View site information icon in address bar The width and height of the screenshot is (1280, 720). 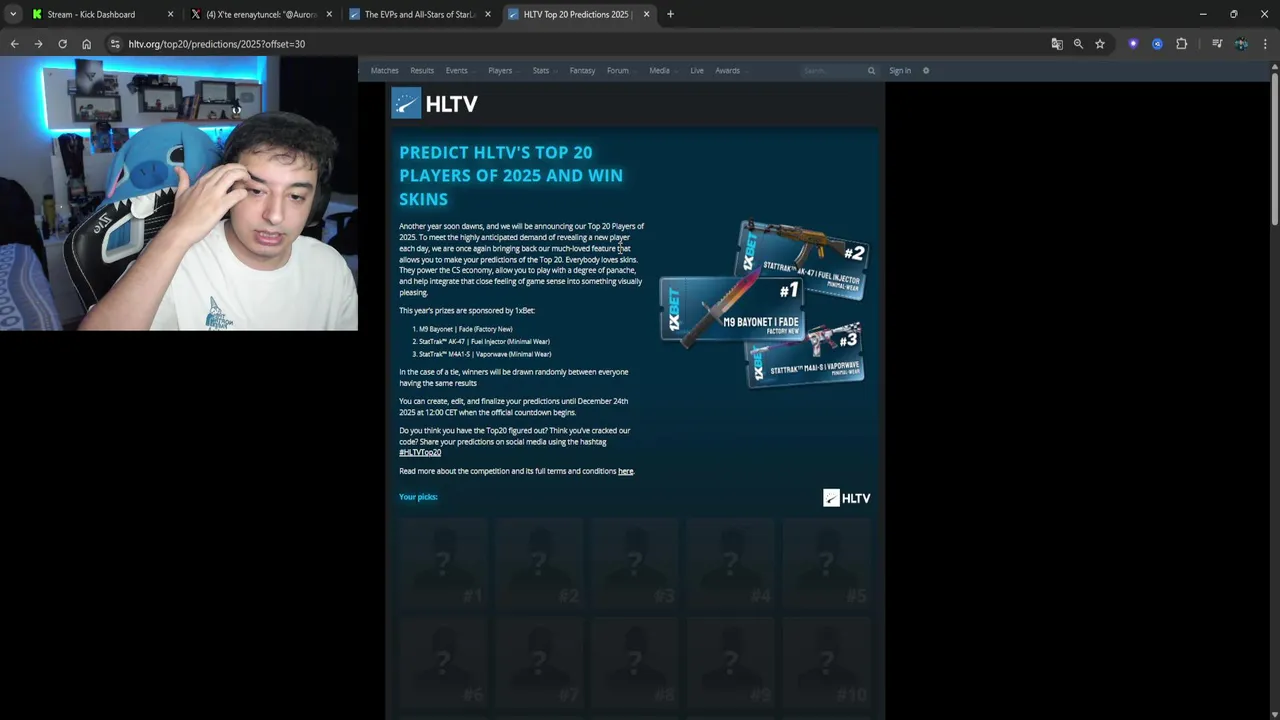click(x=115, y=44)
